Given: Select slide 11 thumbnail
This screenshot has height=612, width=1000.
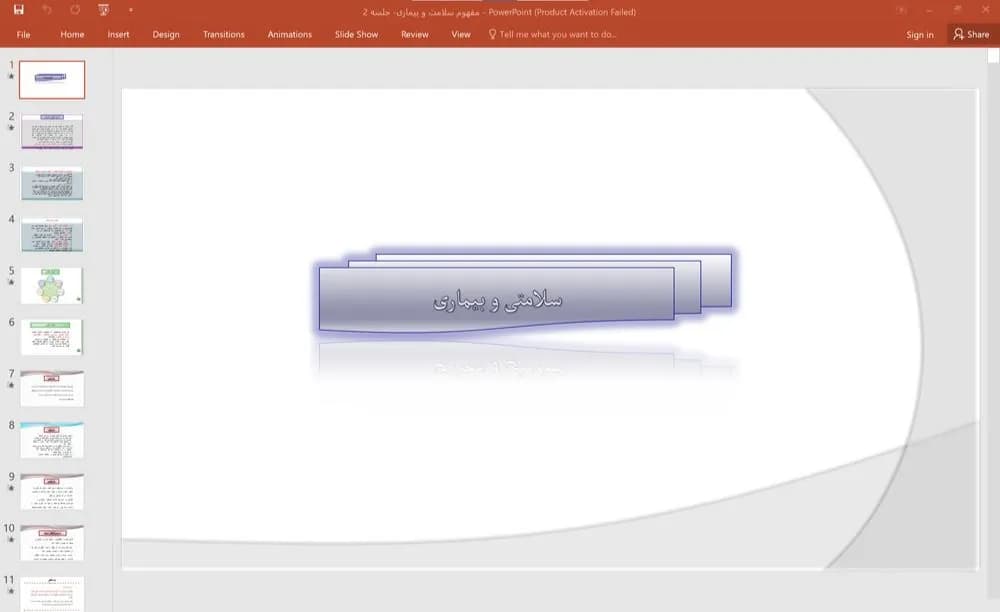Looking at the screenshot, I should click(52, 594).
